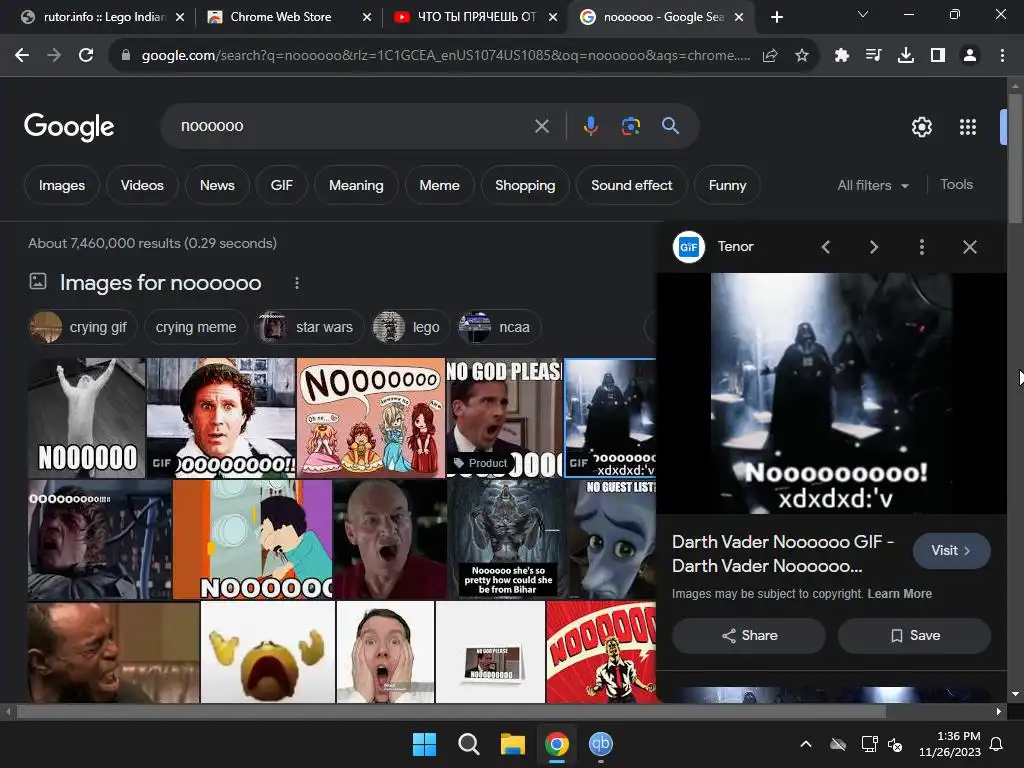
Task: Reload the current page
Action: (86, 56)
